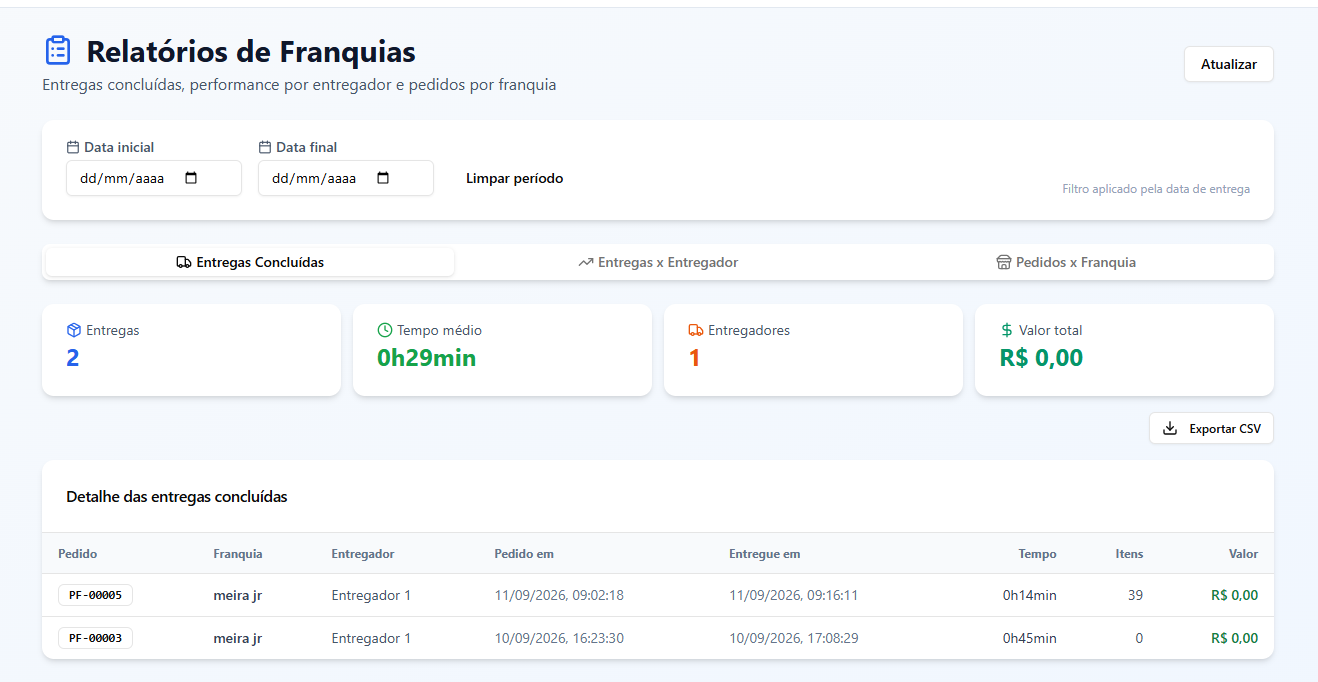Open the date picker in Data final field
The image size is (1318, 682).
pyautogui.click(x=383, y=179)
